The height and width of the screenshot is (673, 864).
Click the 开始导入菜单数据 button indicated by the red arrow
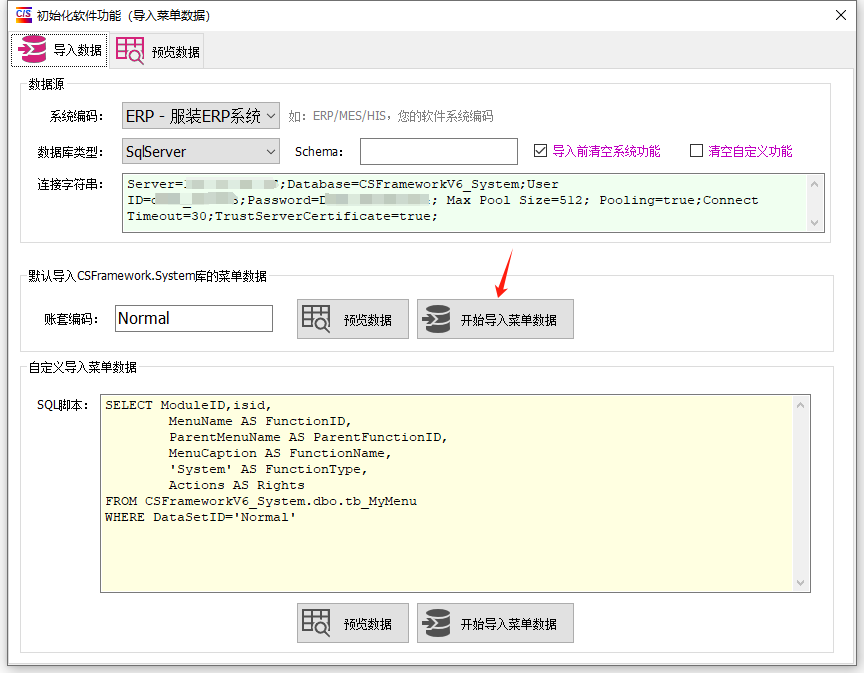[495, 319]
